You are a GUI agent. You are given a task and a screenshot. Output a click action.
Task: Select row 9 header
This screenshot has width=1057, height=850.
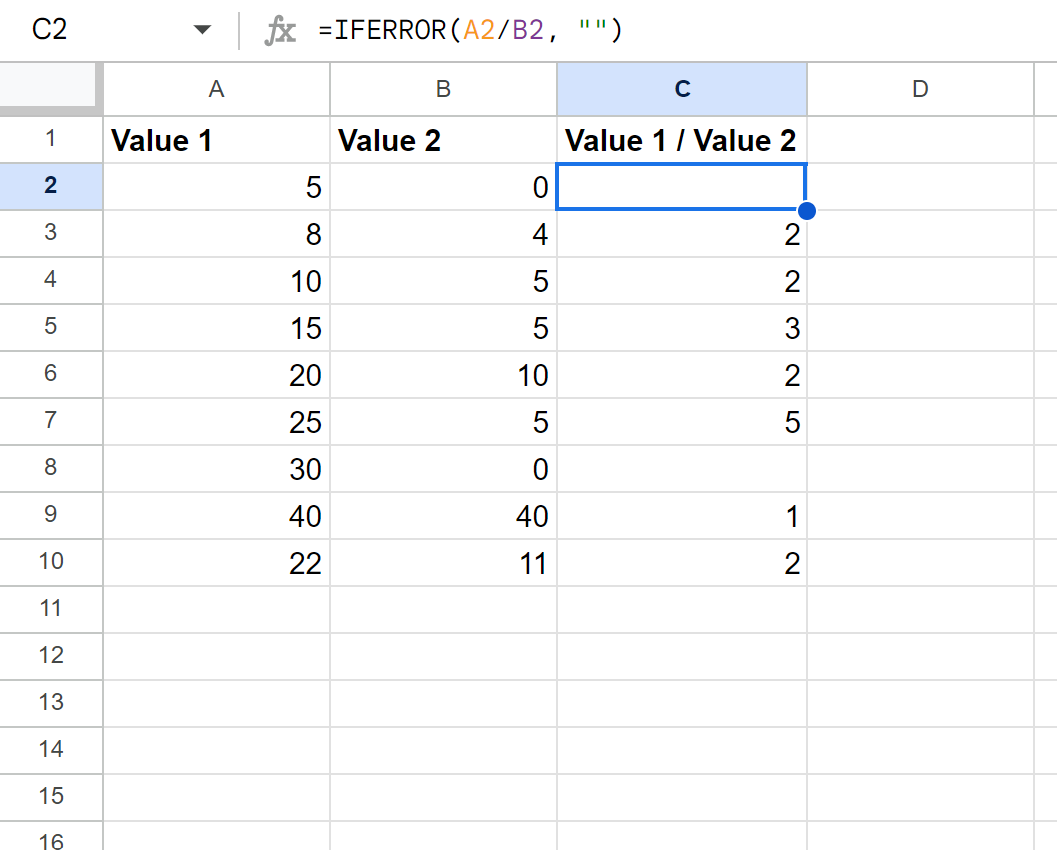click(51, 516)
